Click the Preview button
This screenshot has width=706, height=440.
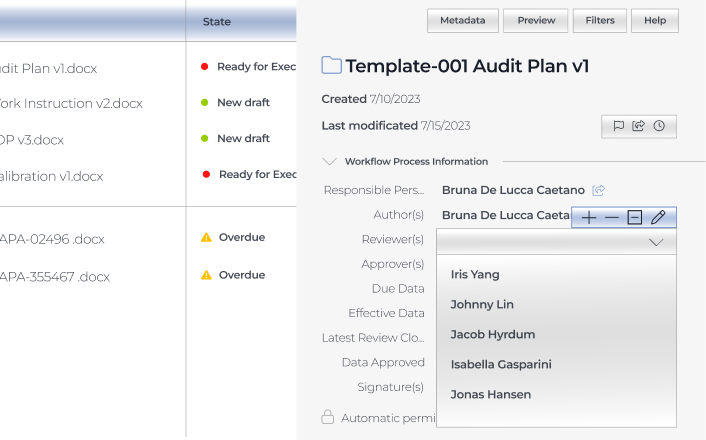[x=535, y=20]
